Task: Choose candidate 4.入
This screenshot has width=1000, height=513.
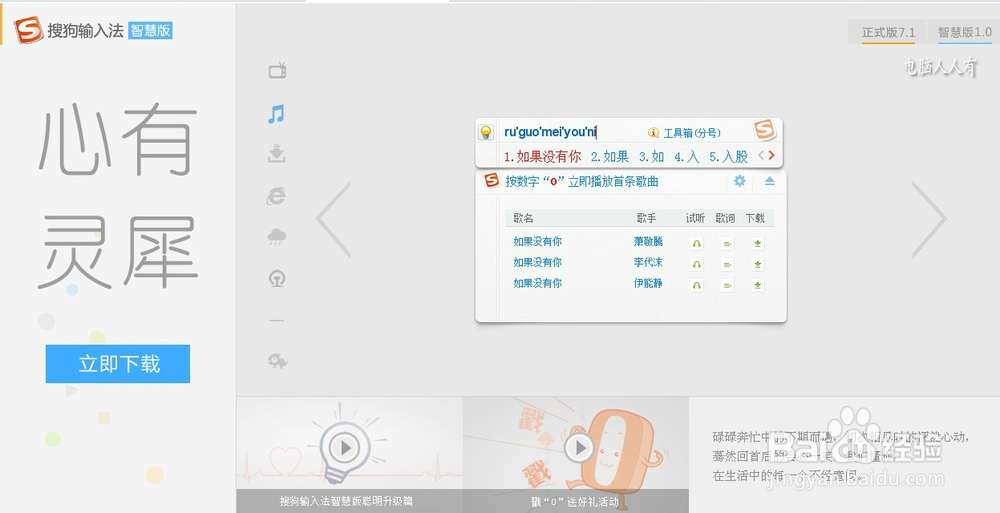Action: tap(687, 156)
